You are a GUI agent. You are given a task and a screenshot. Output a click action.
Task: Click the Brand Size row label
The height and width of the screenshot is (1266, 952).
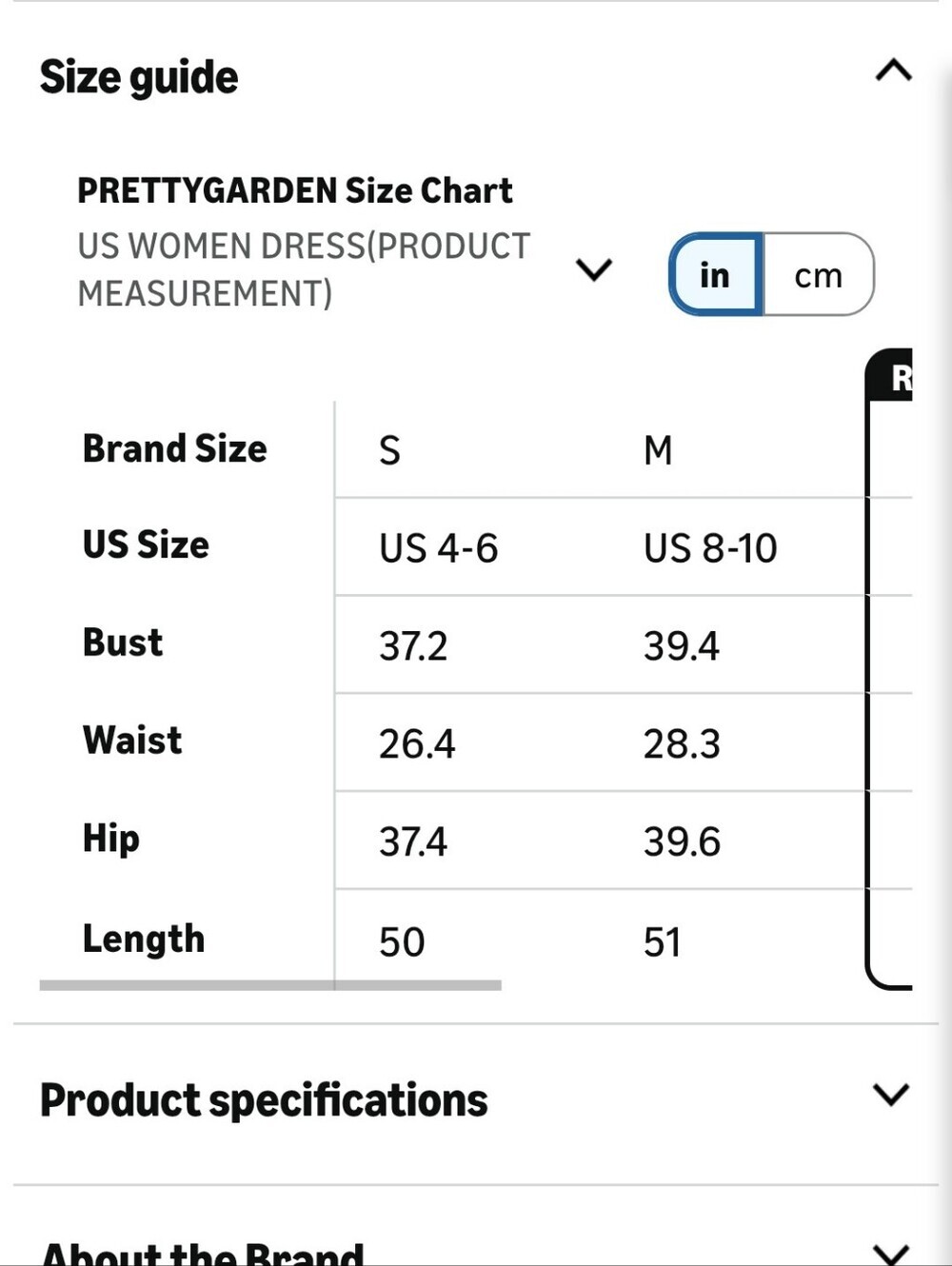point(175,448)
